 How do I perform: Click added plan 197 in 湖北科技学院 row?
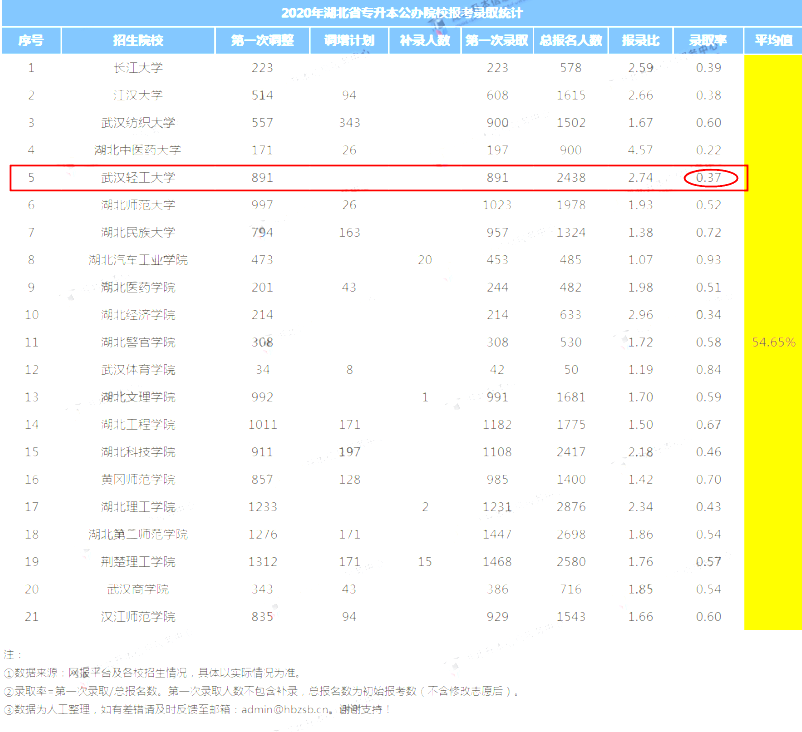pos(349,452)
